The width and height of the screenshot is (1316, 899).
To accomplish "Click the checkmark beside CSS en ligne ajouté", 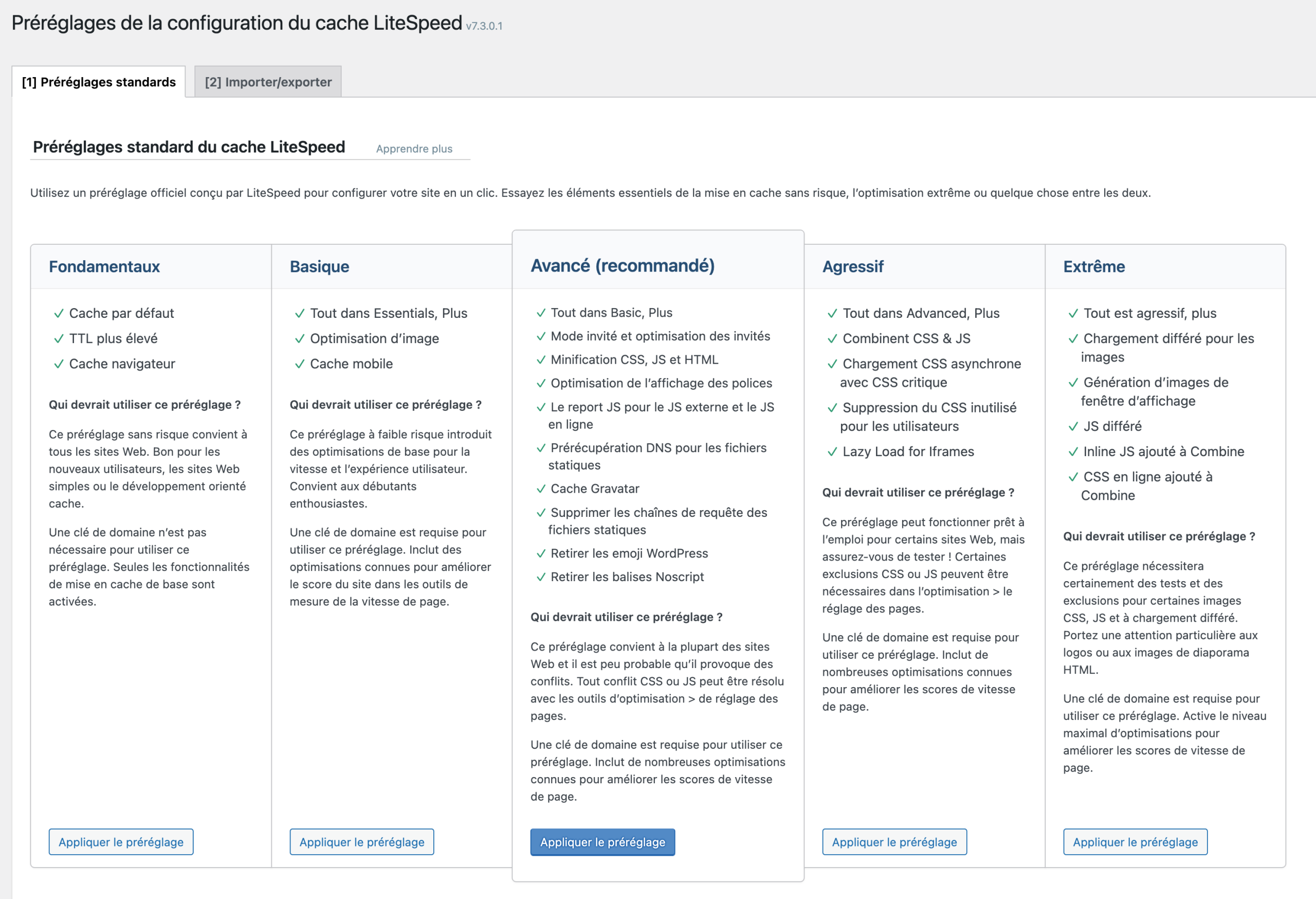I will pyautogui.click(x=1073, y=477).
